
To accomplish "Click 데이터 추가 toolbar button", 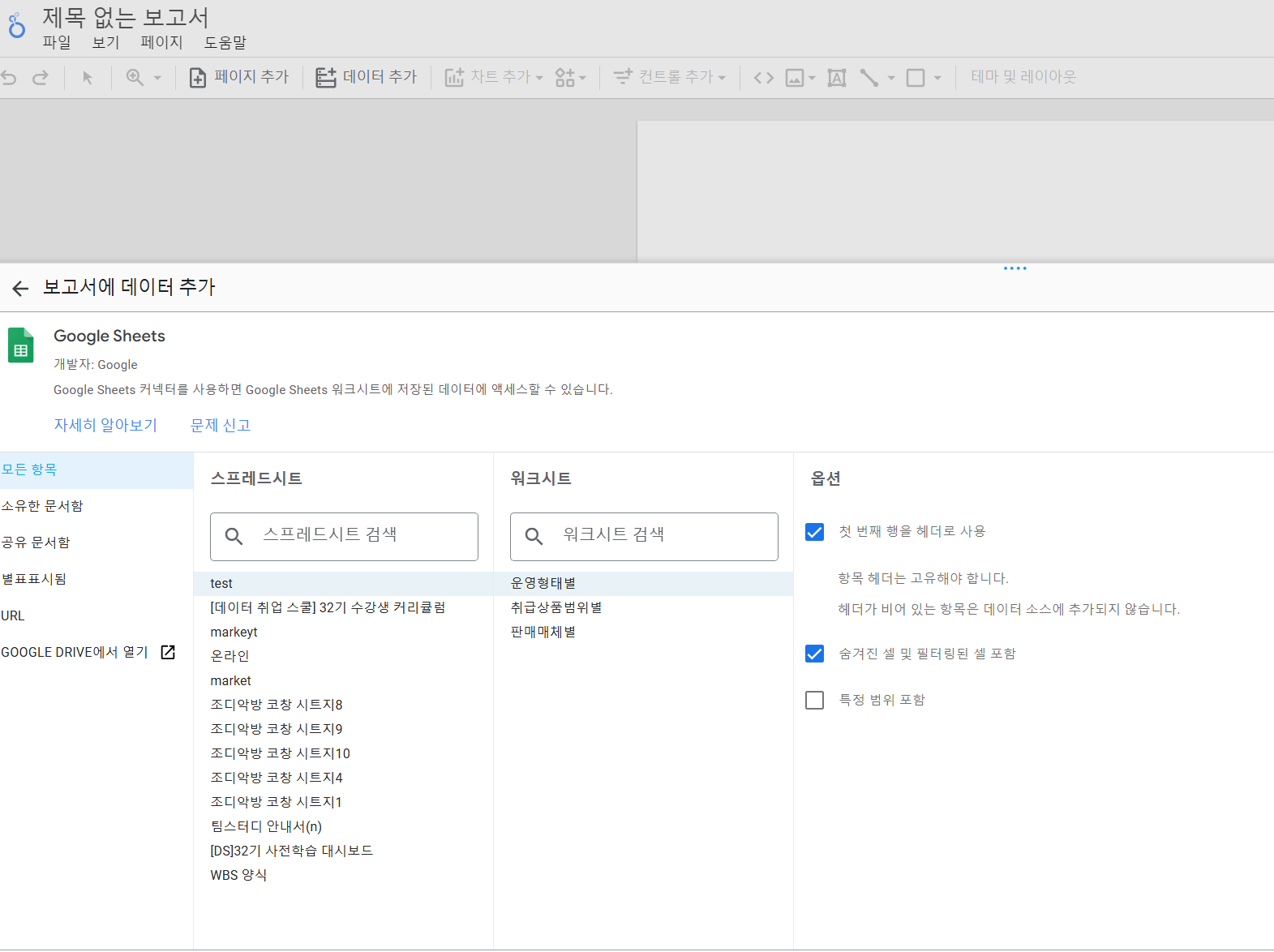I will pyautogui.click(x=366, y=77).
